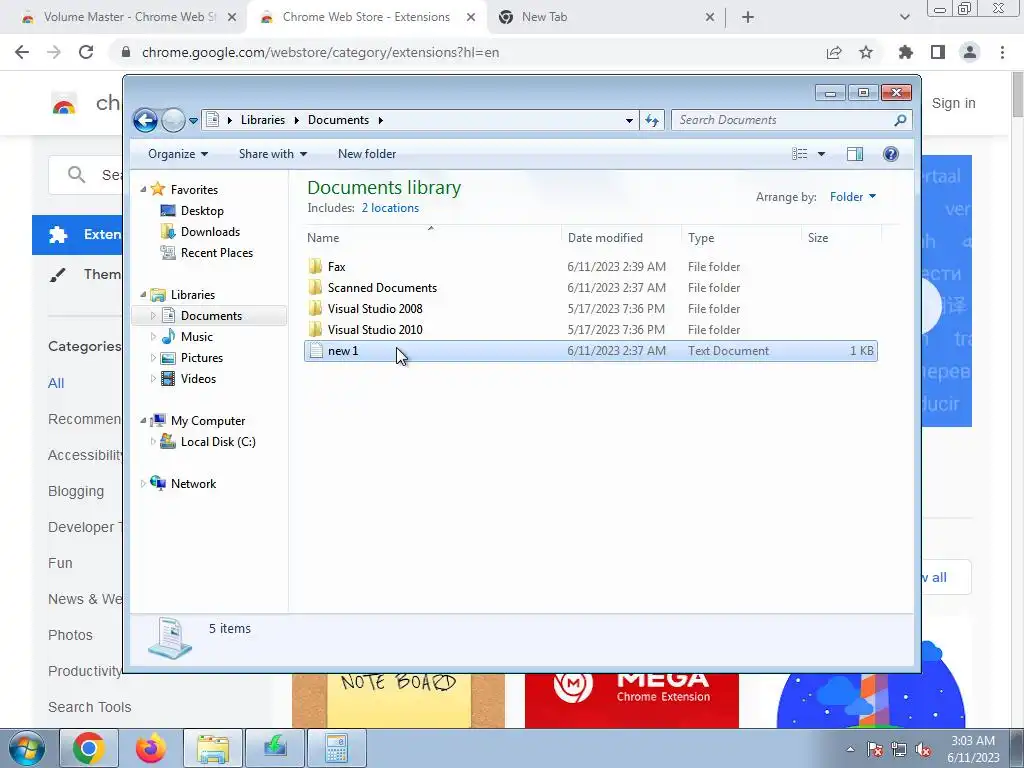
Task: Select the Music library
Action: (197, 337)
